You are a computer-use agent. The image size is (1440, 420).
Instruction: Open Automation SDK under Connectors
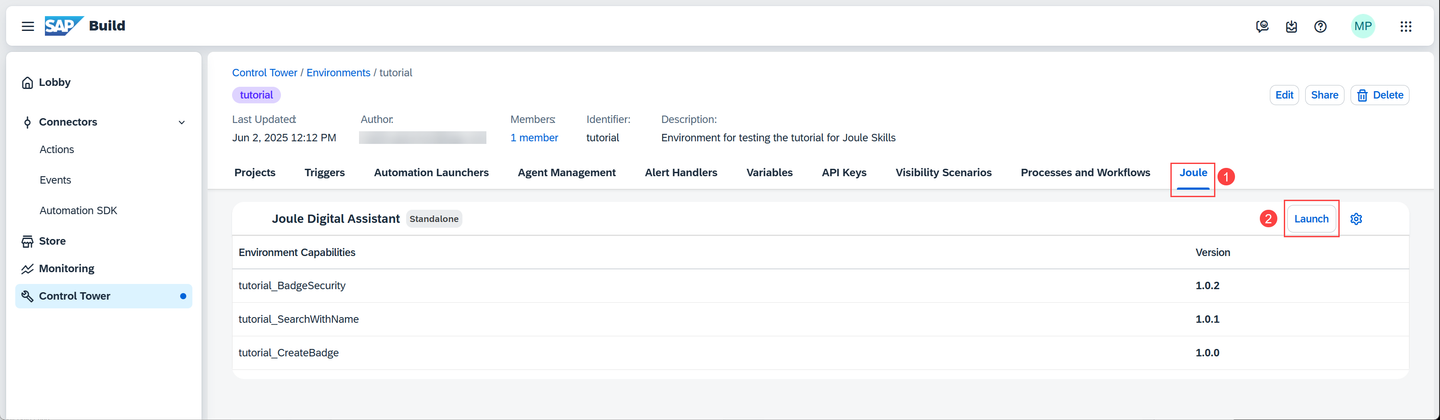click(78, 211)
